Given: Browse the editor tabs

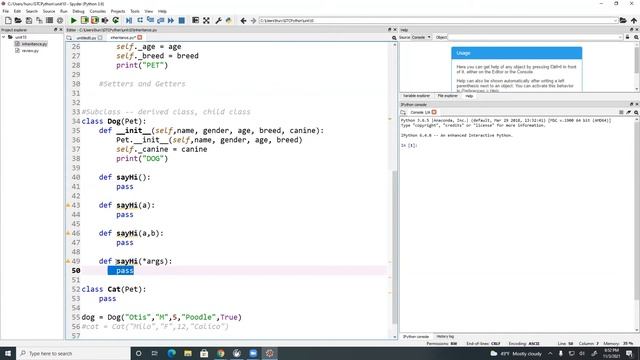Looking at the screenshot, I should tap(69, 38).
